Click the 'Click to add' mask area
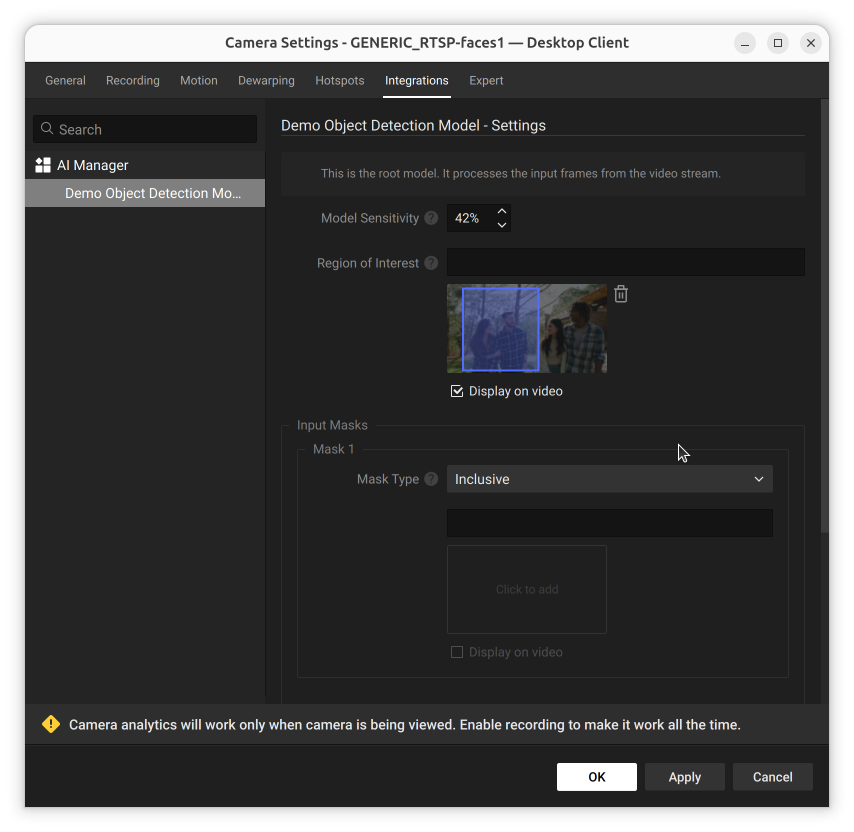This screenshot has height=832, width=854. click(527, 589)
